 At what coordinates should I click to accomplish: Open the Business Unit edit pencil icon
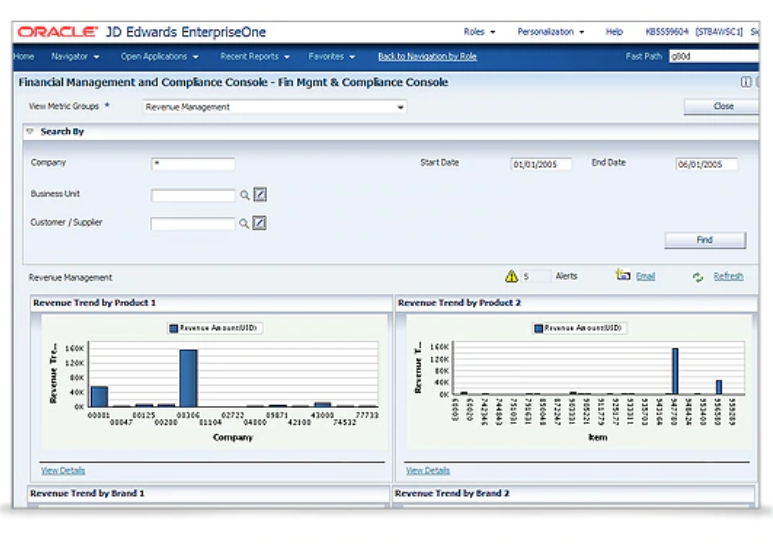[260, 195]
